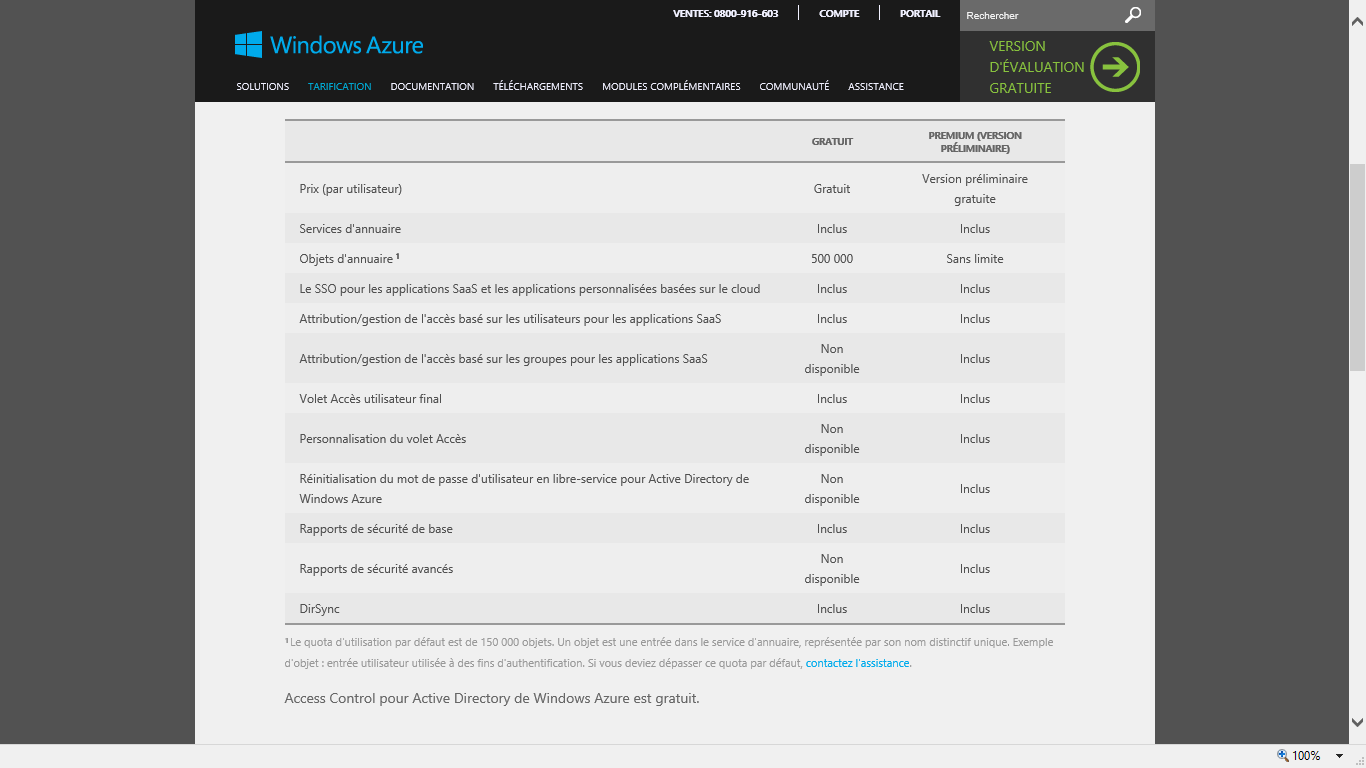Click the scrollbar down arrow
This screenshot has height=768, width=1366.
pyautogui.click(x=1357, y=721)
